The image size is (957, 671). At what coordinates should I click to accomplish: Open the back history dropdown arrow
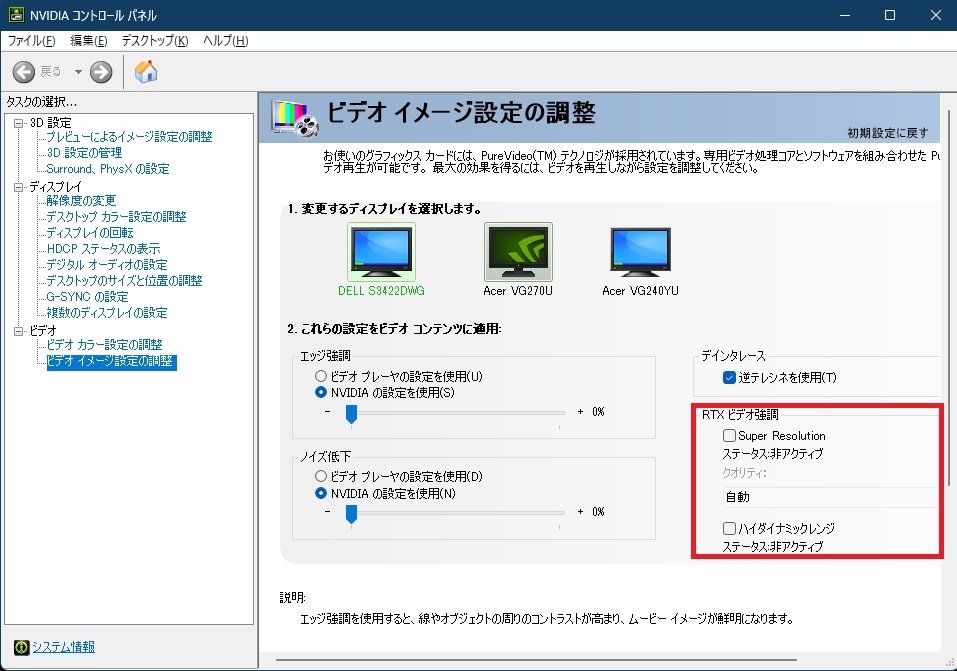[78, 72]
